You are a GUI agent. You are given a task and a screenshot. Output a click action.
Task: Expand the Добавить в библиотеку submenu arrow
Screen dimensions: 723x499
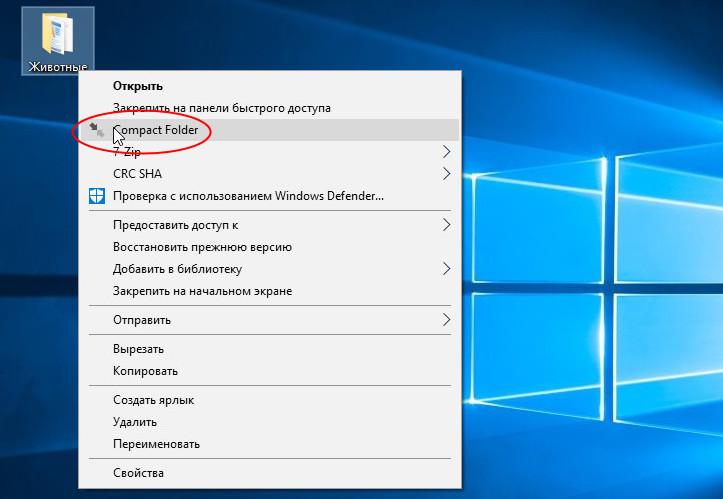point(446,269)
